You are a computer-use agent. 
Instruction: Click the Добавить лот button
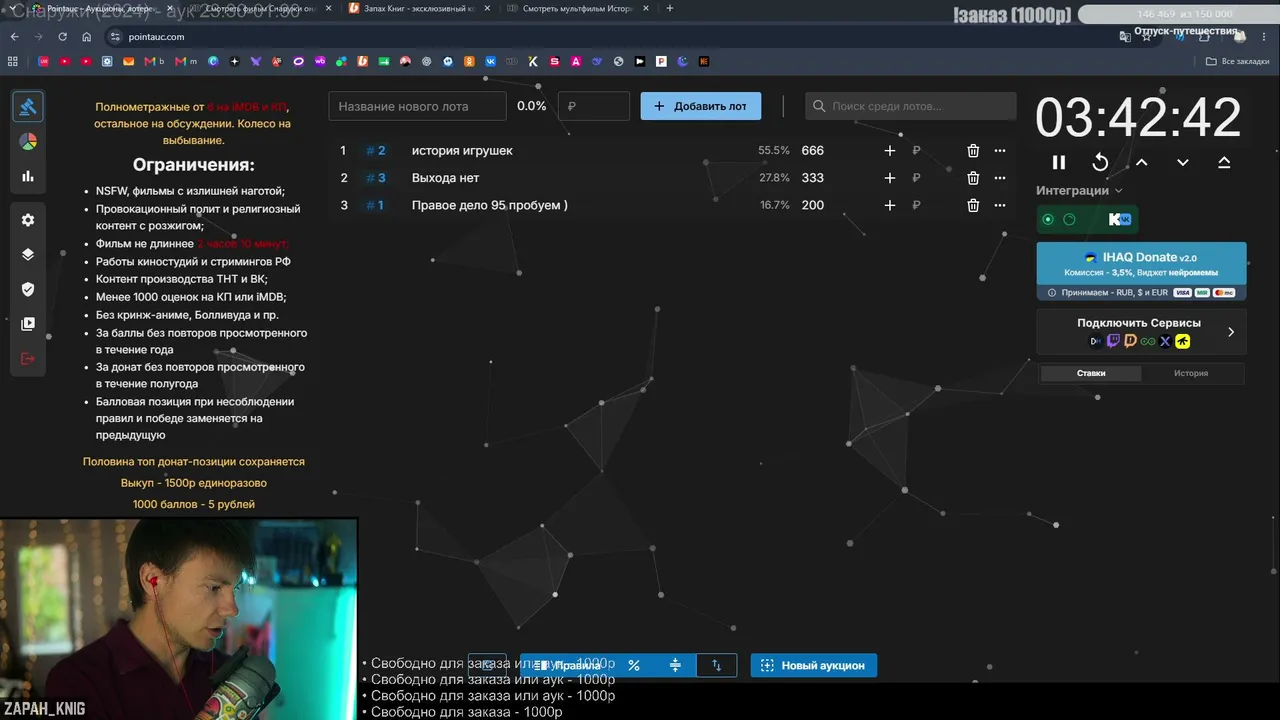click(701, 106)
